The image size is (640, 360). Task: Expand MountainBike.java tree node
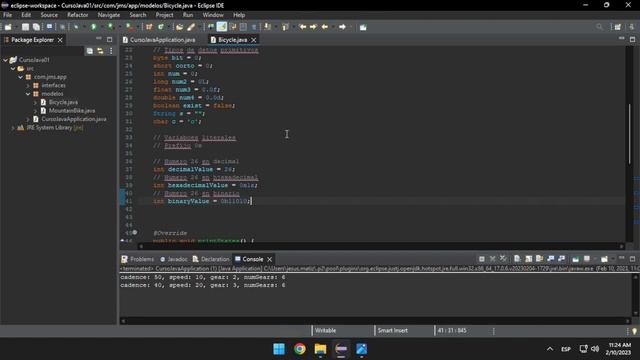[x=35, y=111]
